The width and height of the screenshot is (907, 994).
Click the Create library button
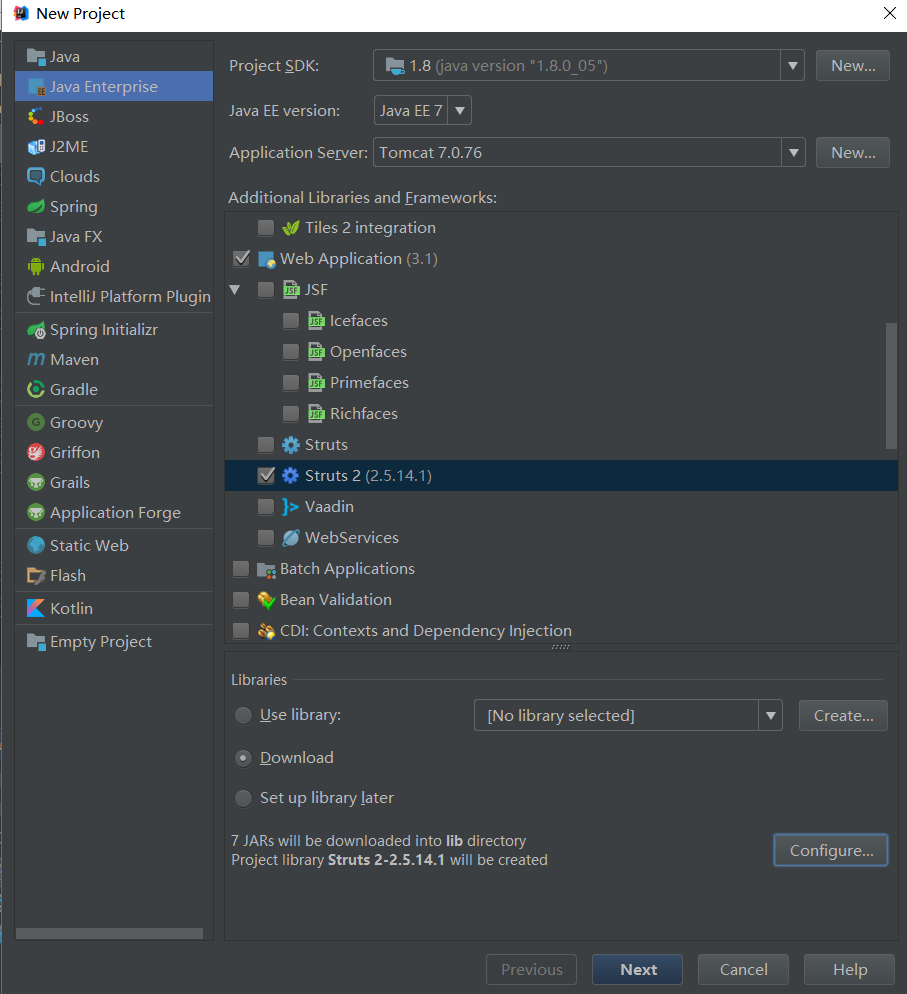[x=843, y=716]
